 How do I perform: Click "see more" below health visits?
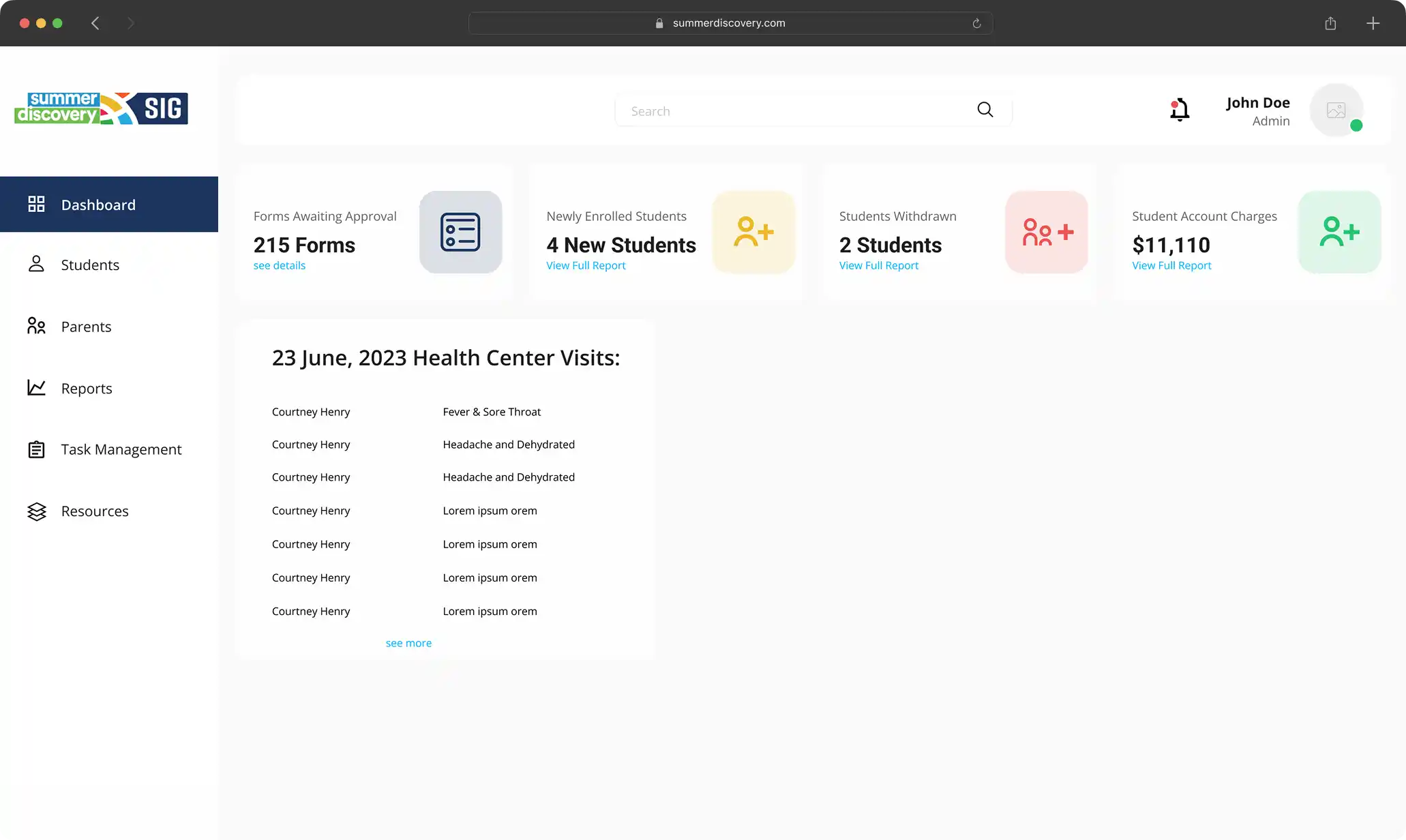(408, 643)
